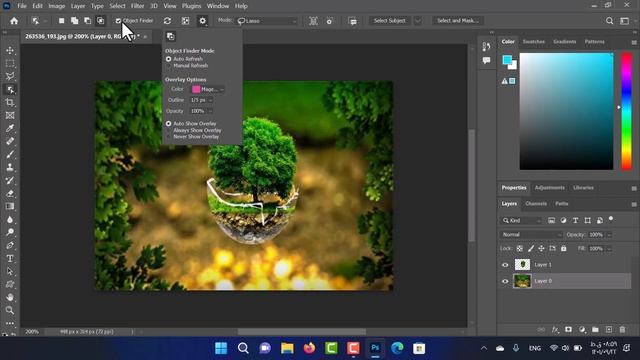
Task: Toggle the Object Finder checkbox
Action: [118, 21]
